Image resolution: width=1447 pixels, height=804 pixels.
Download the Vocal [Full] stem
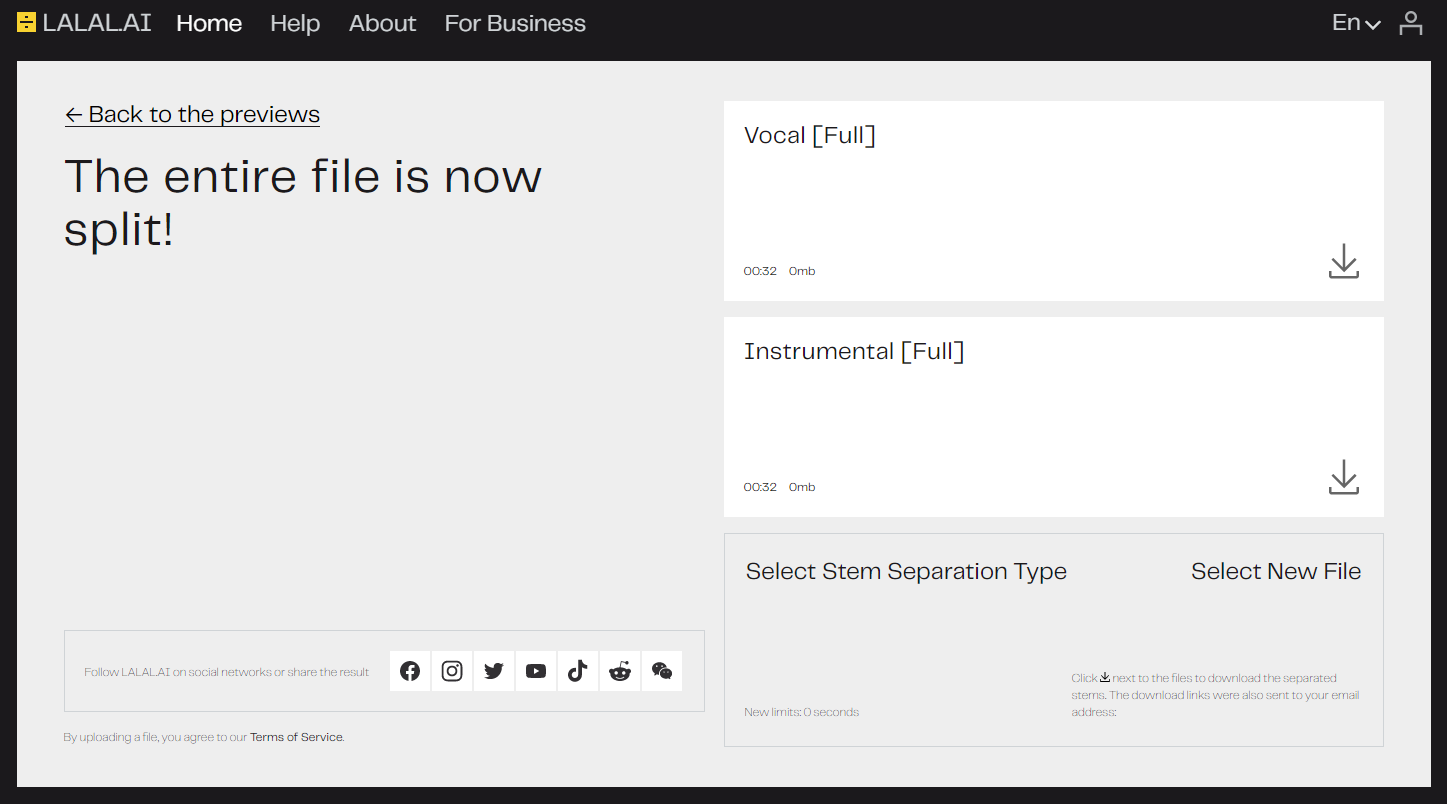tap(1343, 261)
